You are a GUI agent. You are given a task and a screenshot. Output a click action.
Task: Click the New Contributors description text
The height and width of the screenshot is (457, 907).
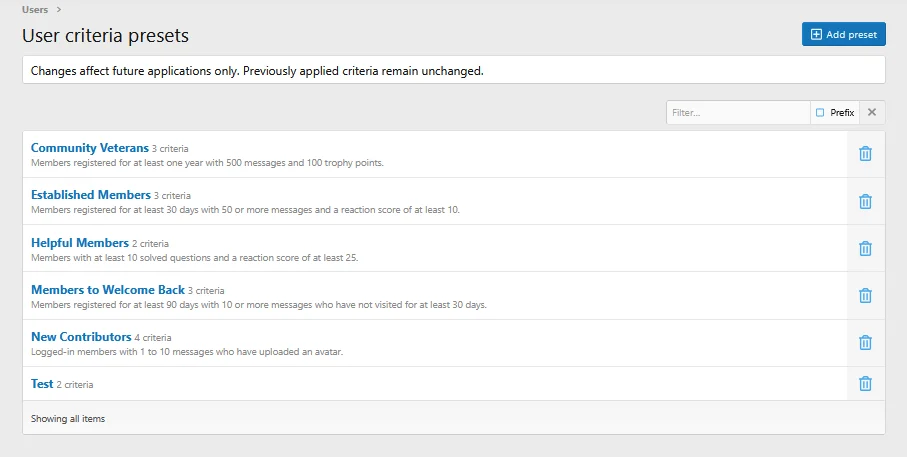(x=187, y=351)
